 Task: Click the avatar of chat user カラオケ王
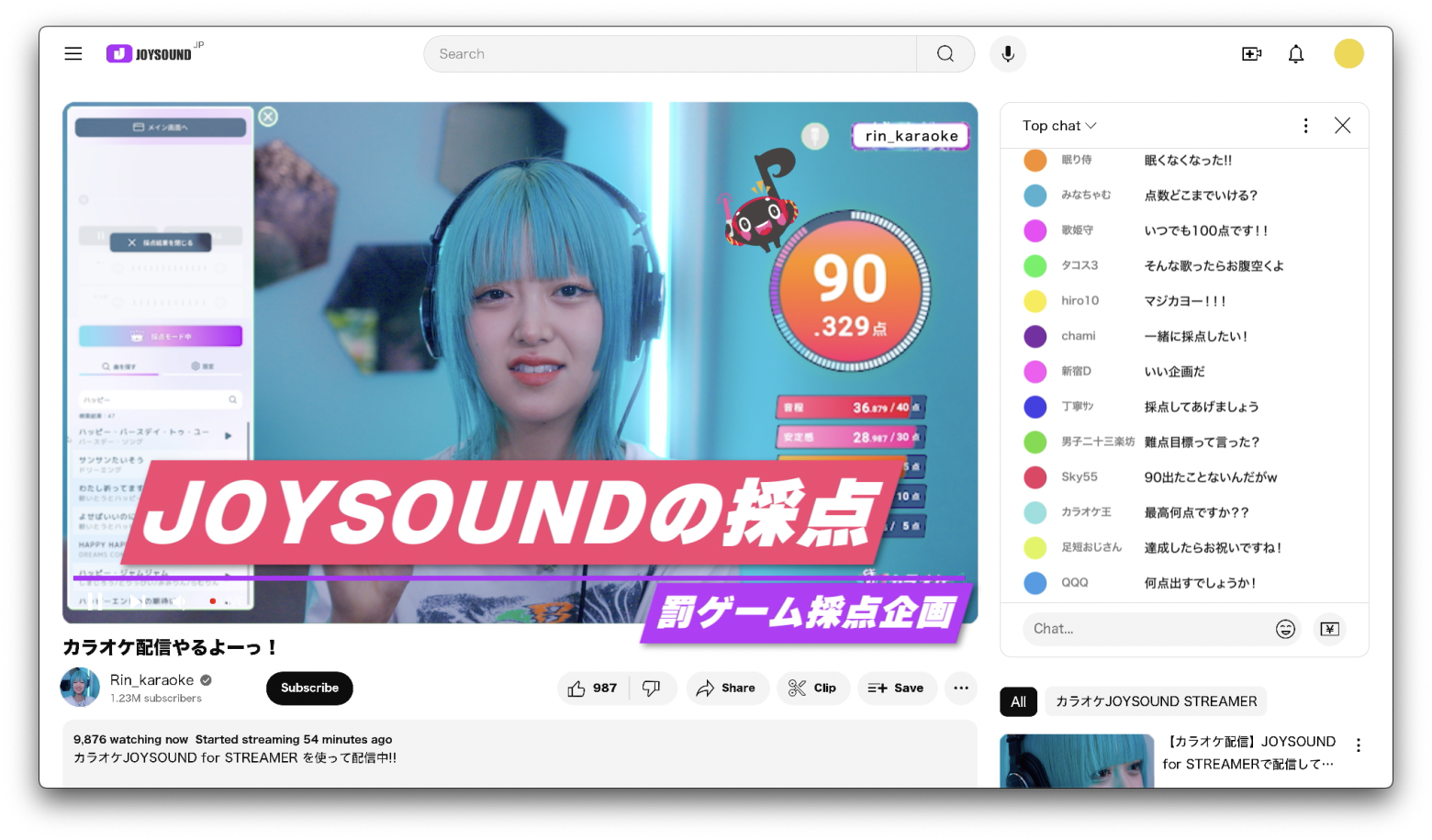point(1035,512)
